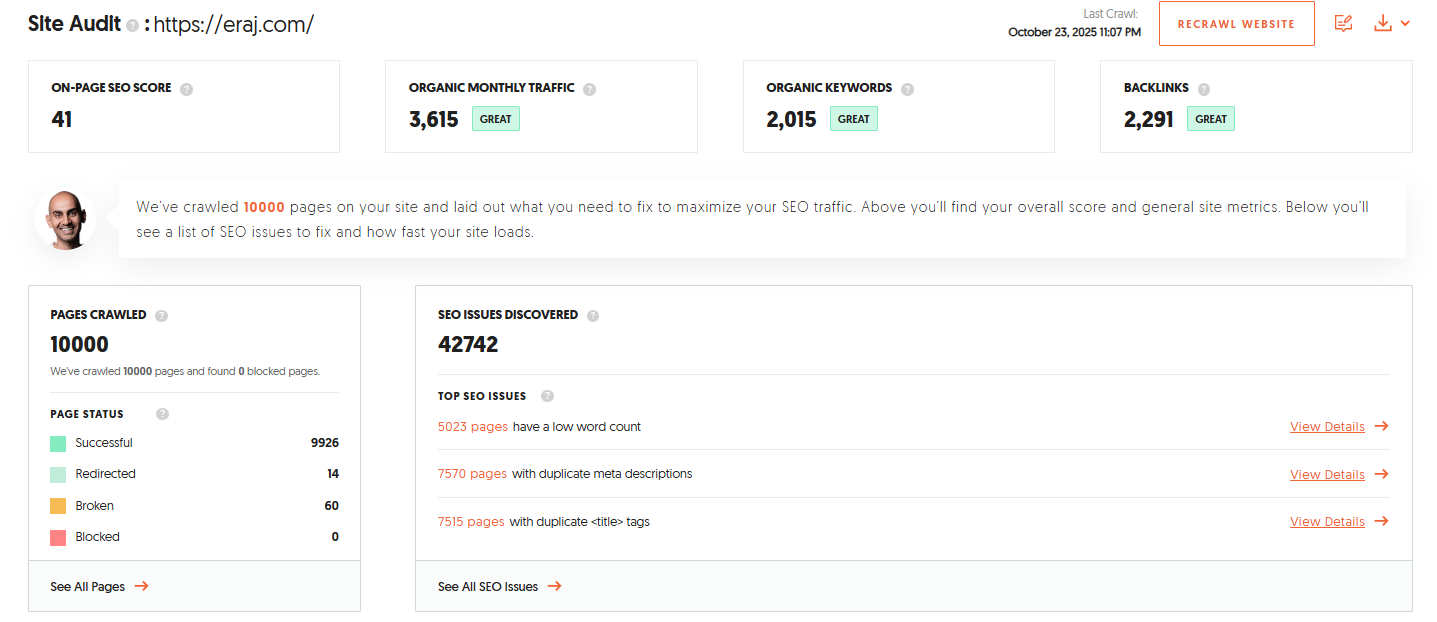
Task: Open See All SEO Issues link
Action: click(499, 587)
